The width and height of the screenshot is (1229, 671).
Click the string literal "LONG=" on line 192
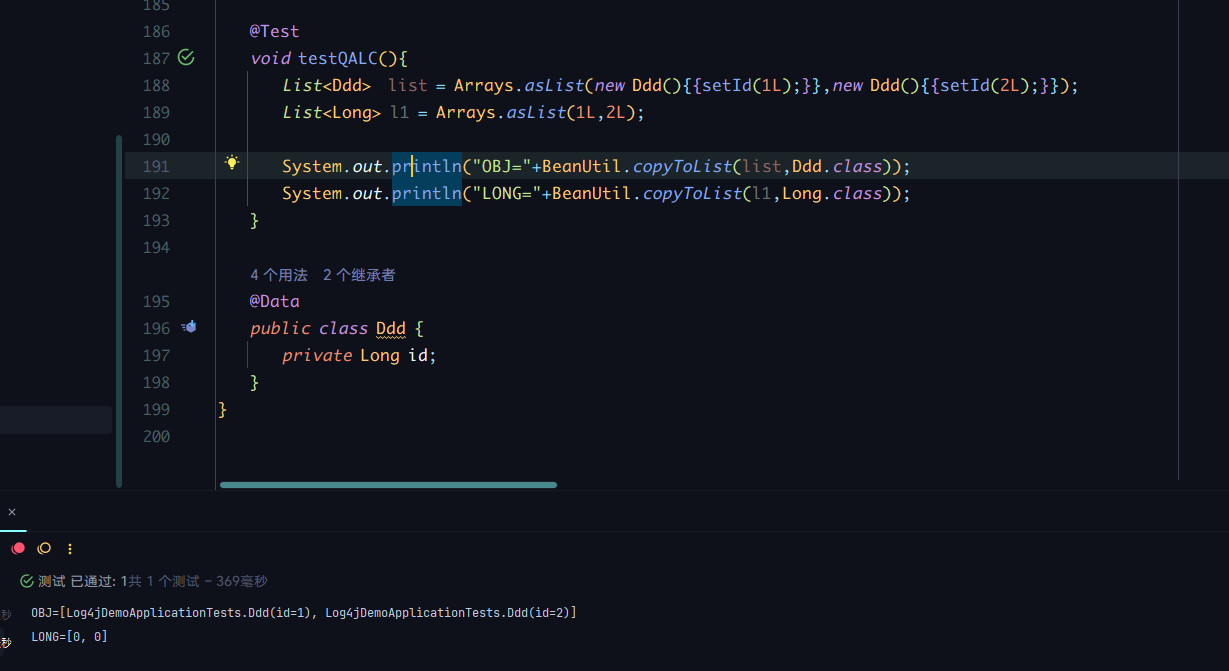pos(507,193)
